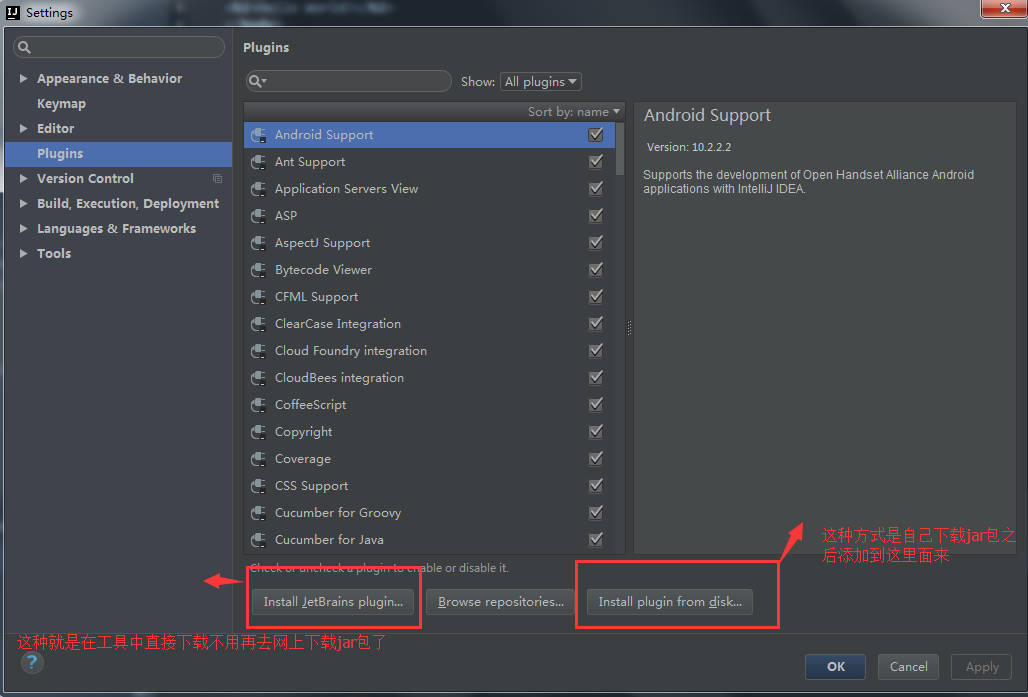Viewport: 1028px width, 697px height.
Task: Click the Cancel button
Action: pyautogui.click(x=908, y=667)
